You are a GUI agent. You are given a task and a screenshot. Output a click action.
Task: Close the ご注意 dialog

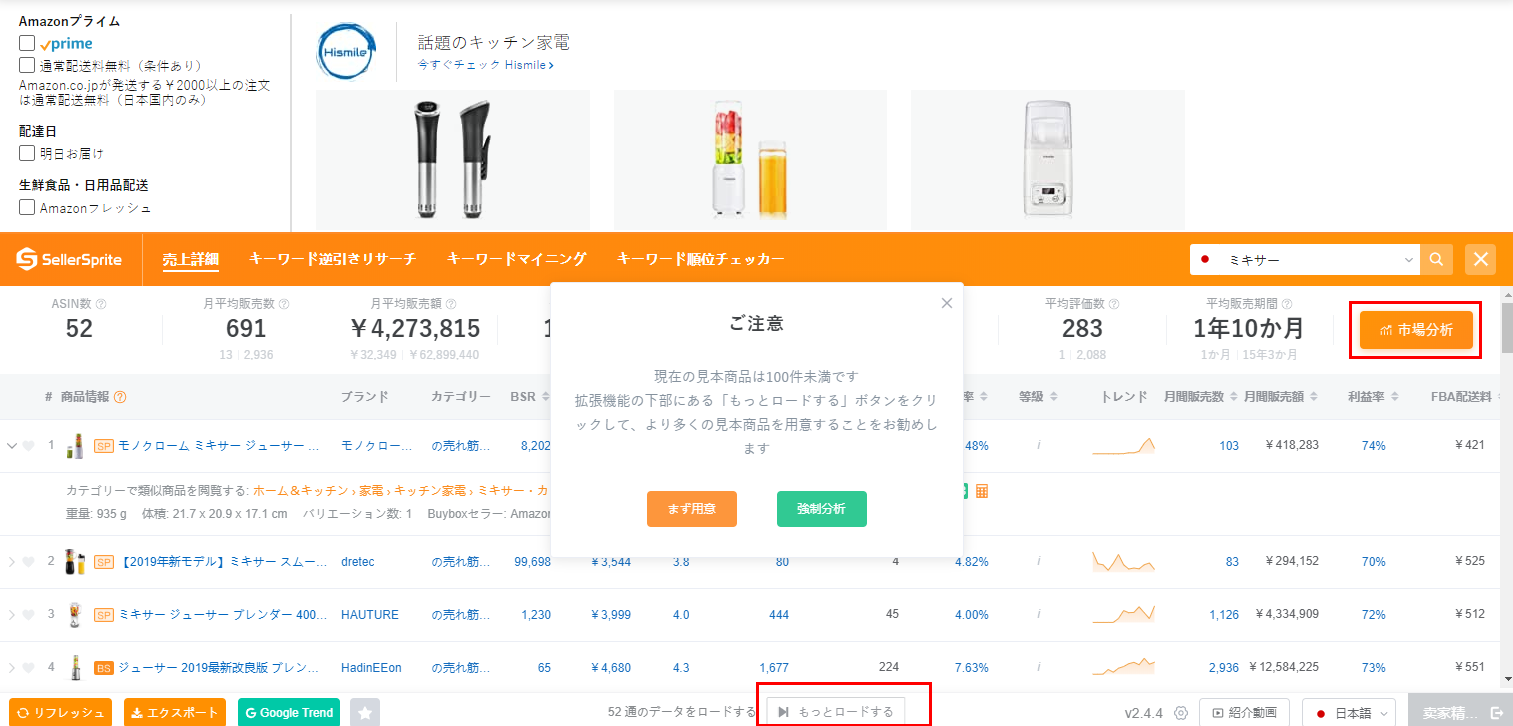click(x=947, y=303)
